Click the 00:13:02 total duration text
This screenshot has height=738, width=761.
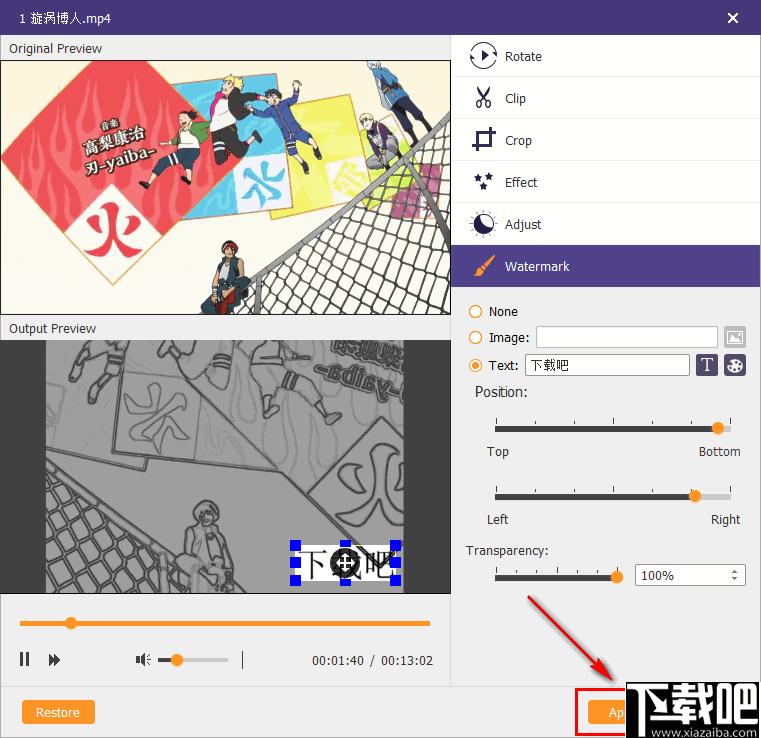407,660
